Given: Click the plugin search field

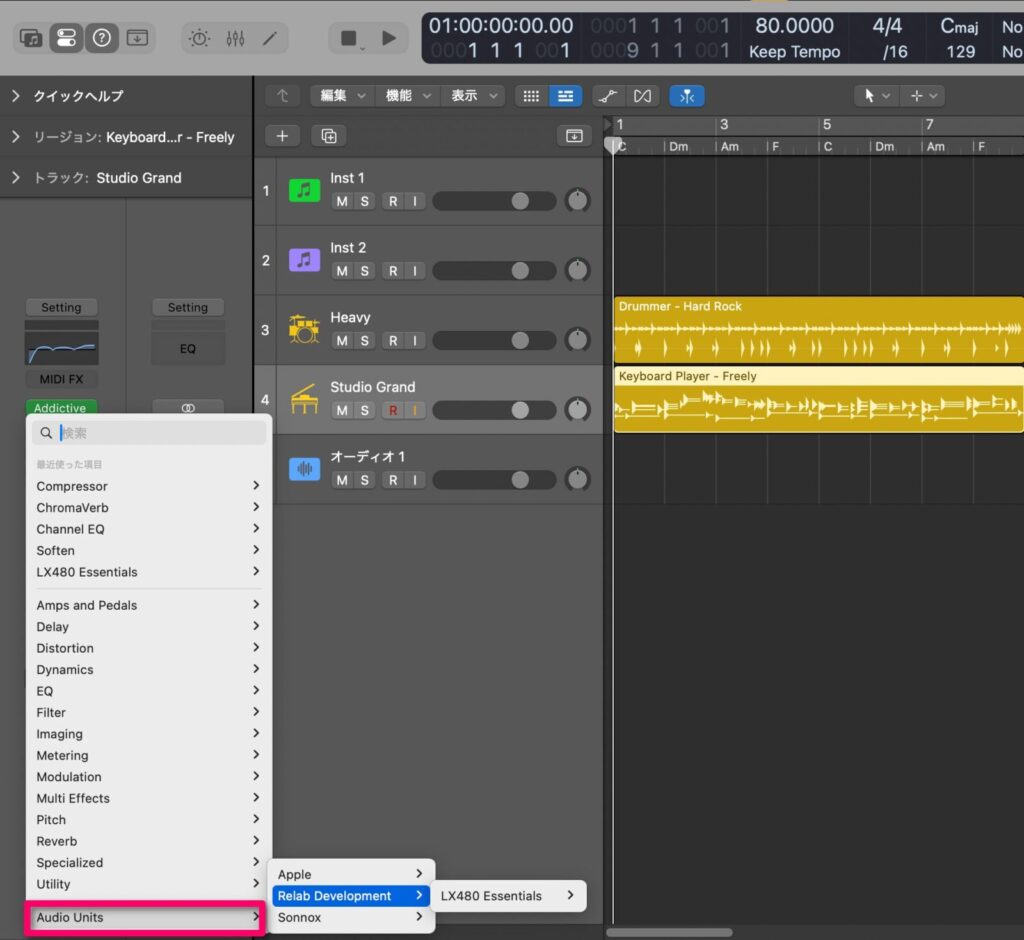Looking at the screenshot, I should (150, 433).
